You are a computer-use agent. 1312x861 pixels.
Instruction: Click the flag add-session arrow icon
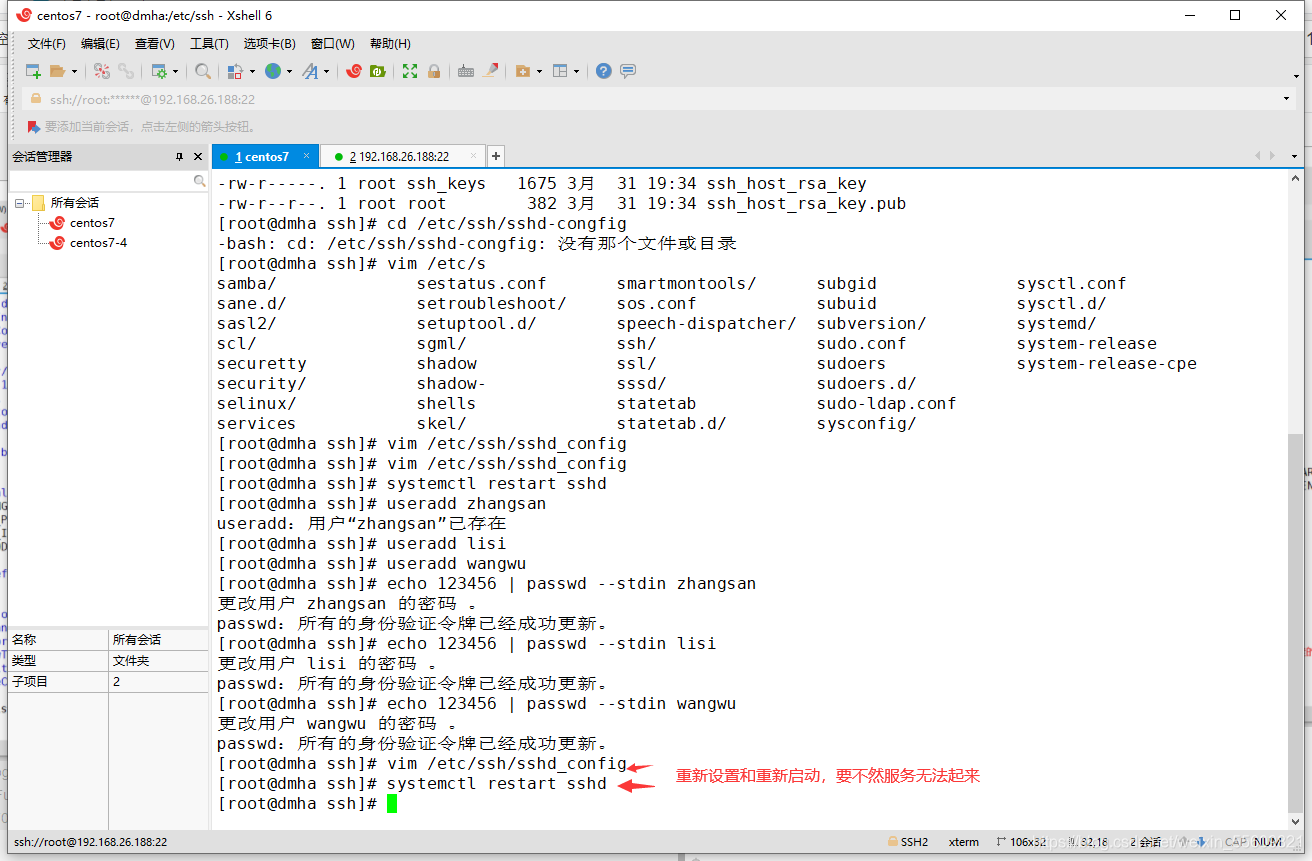(x=34, y=127)
